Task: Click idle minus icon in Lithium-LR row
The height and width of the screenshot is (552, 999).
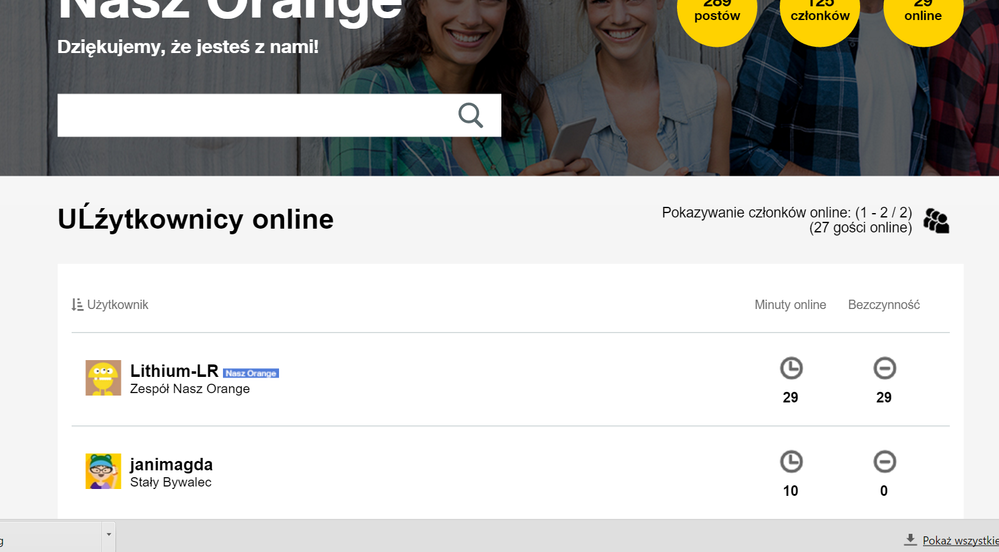Action: [x=884, y=368]
